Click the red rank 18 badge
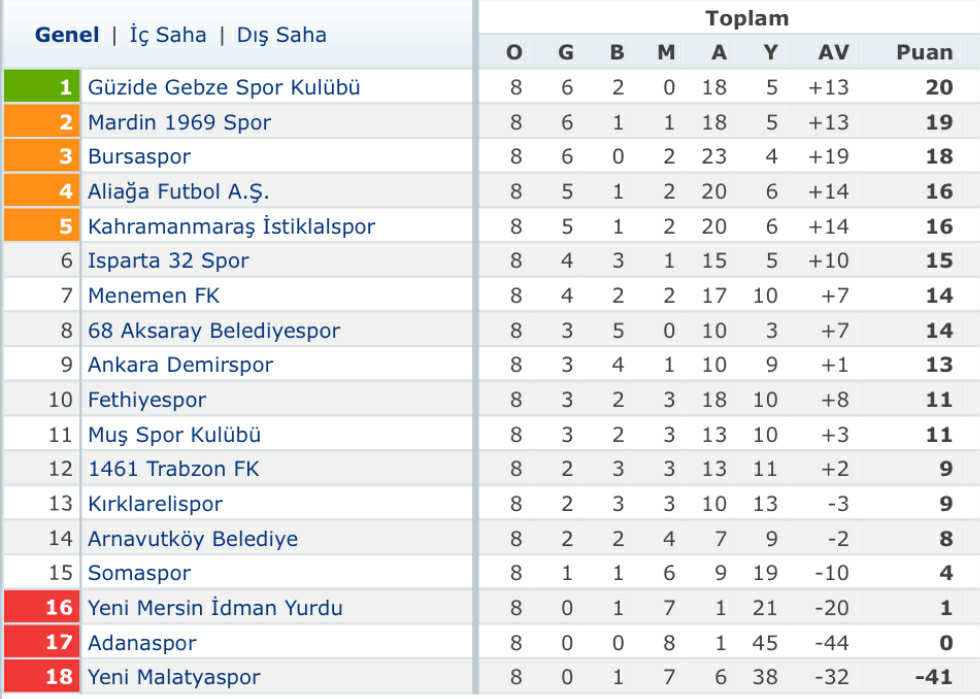Viewport: 980px width, 699px height. (x=40, y=677)
